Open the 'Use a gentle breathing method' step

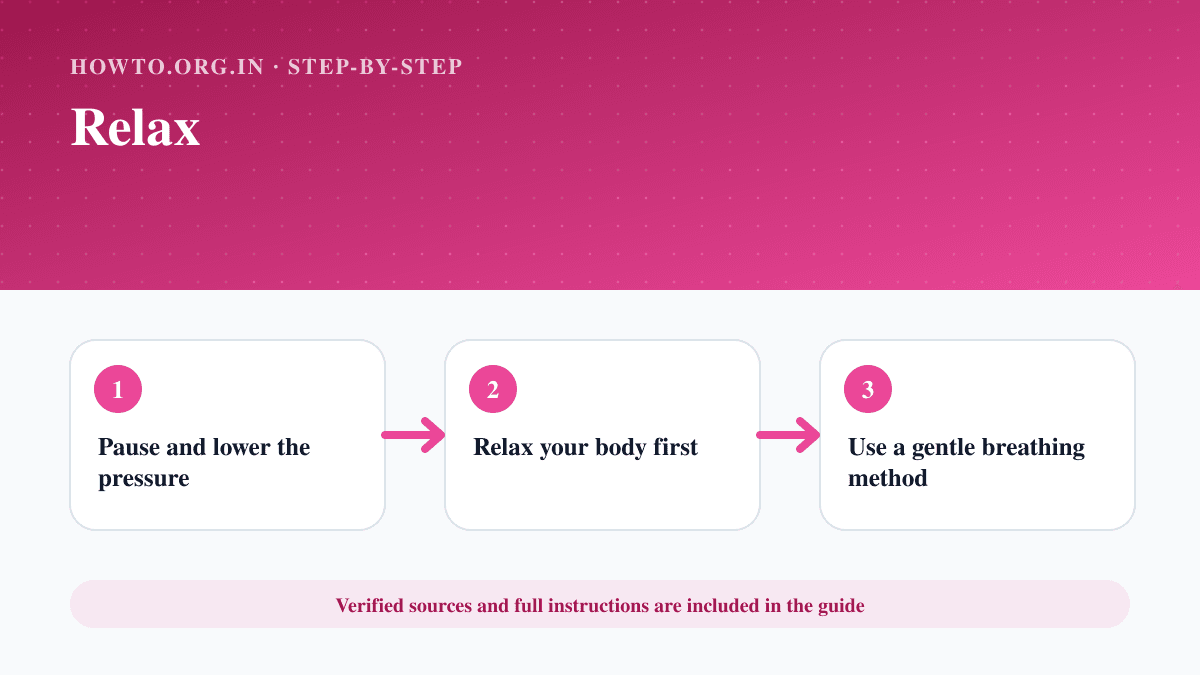tap(977, 435)
